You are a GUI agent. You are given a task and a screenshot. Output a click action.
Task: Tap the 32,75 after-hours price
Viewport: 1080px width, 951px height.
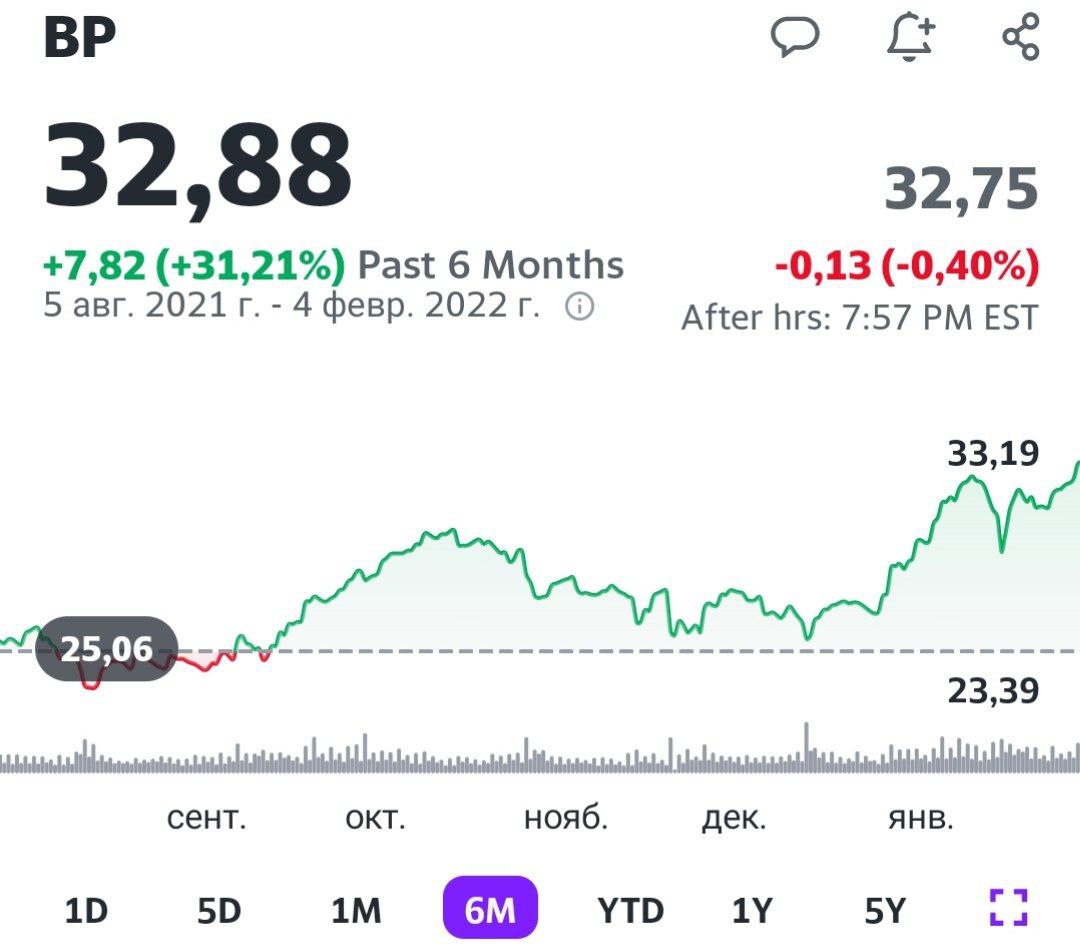(961, 188)
